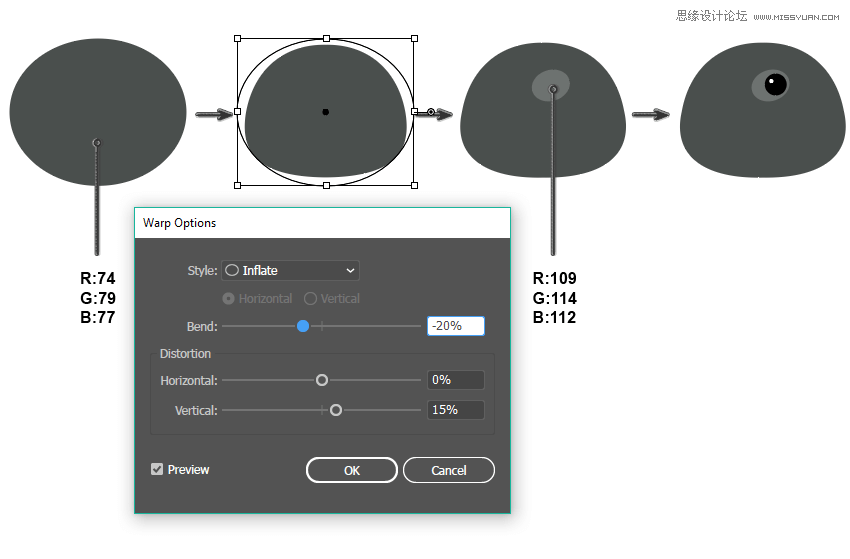Image resolution: width=850 pixels, height=559 pixels.
Task: Click the Vertical distortion 15% field
Action: tap(456, 410)
